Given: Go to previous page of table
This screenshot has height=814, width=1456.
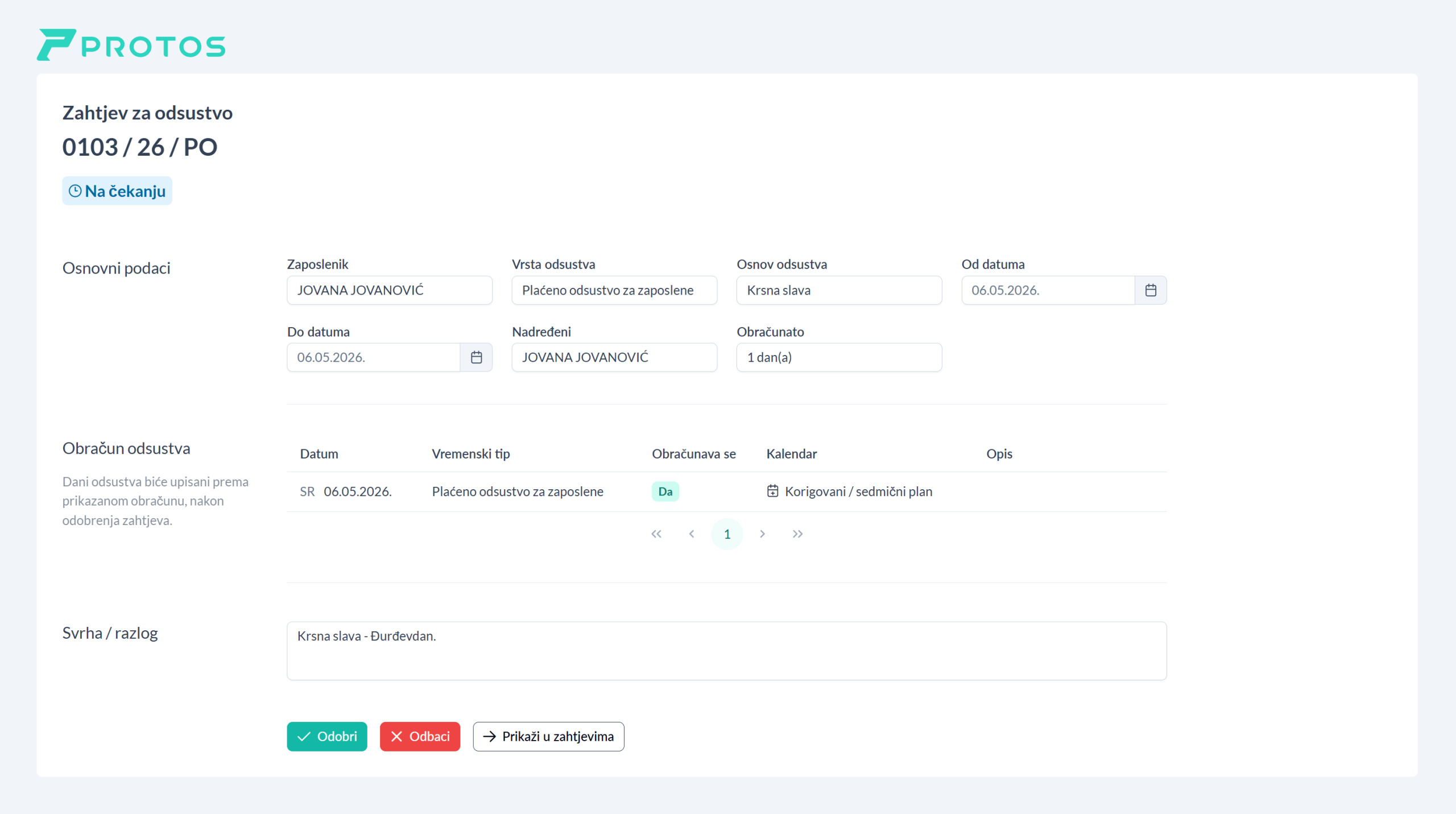Looking at the screenshot, I should tap(692, 534).
